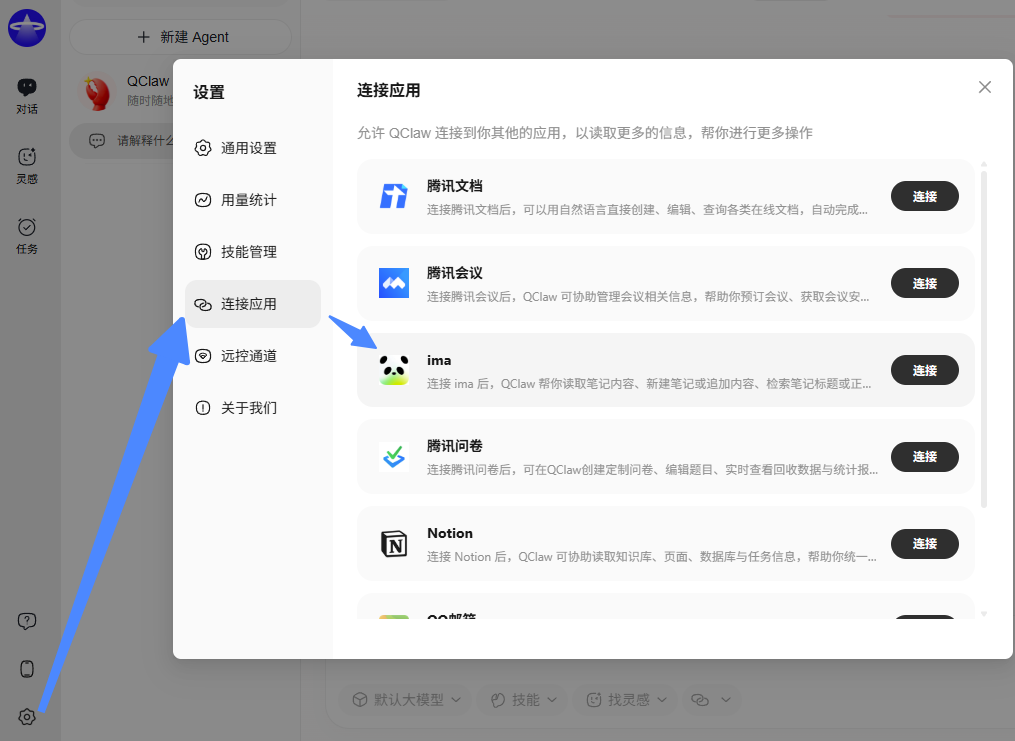Open the 默认大模型 dropdown

[404, 700]
